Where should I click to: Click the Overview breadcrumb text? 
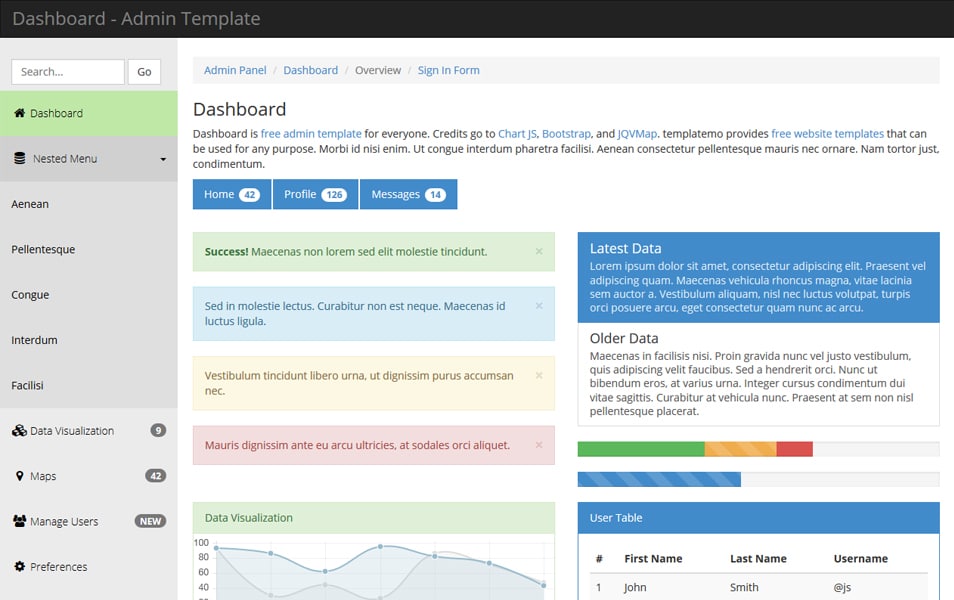pyautogui.click(x=378, y=70)
